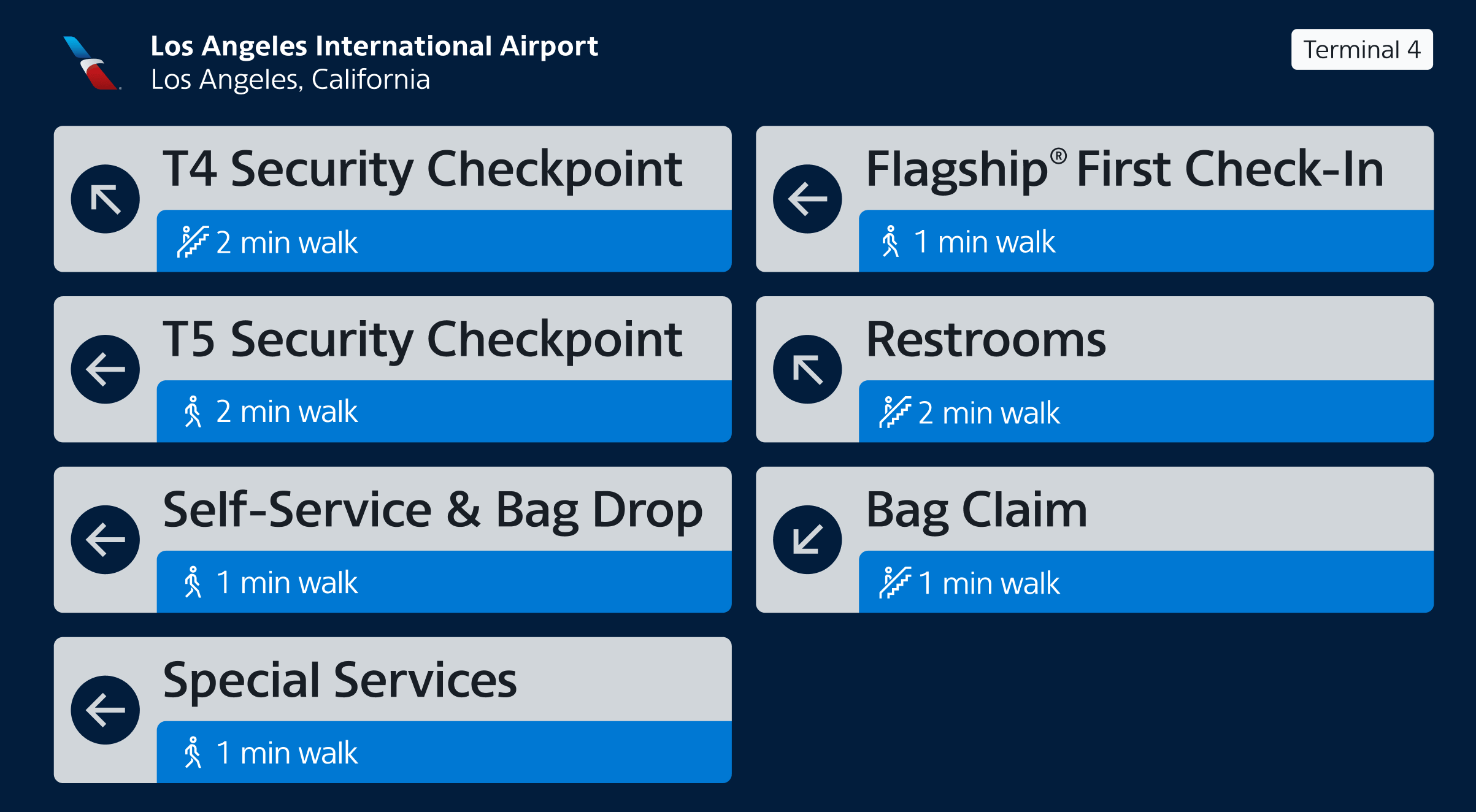The image size is (1476, 812).
Task: Click escalator icon under Restrooms
Action: coord(894,412)
